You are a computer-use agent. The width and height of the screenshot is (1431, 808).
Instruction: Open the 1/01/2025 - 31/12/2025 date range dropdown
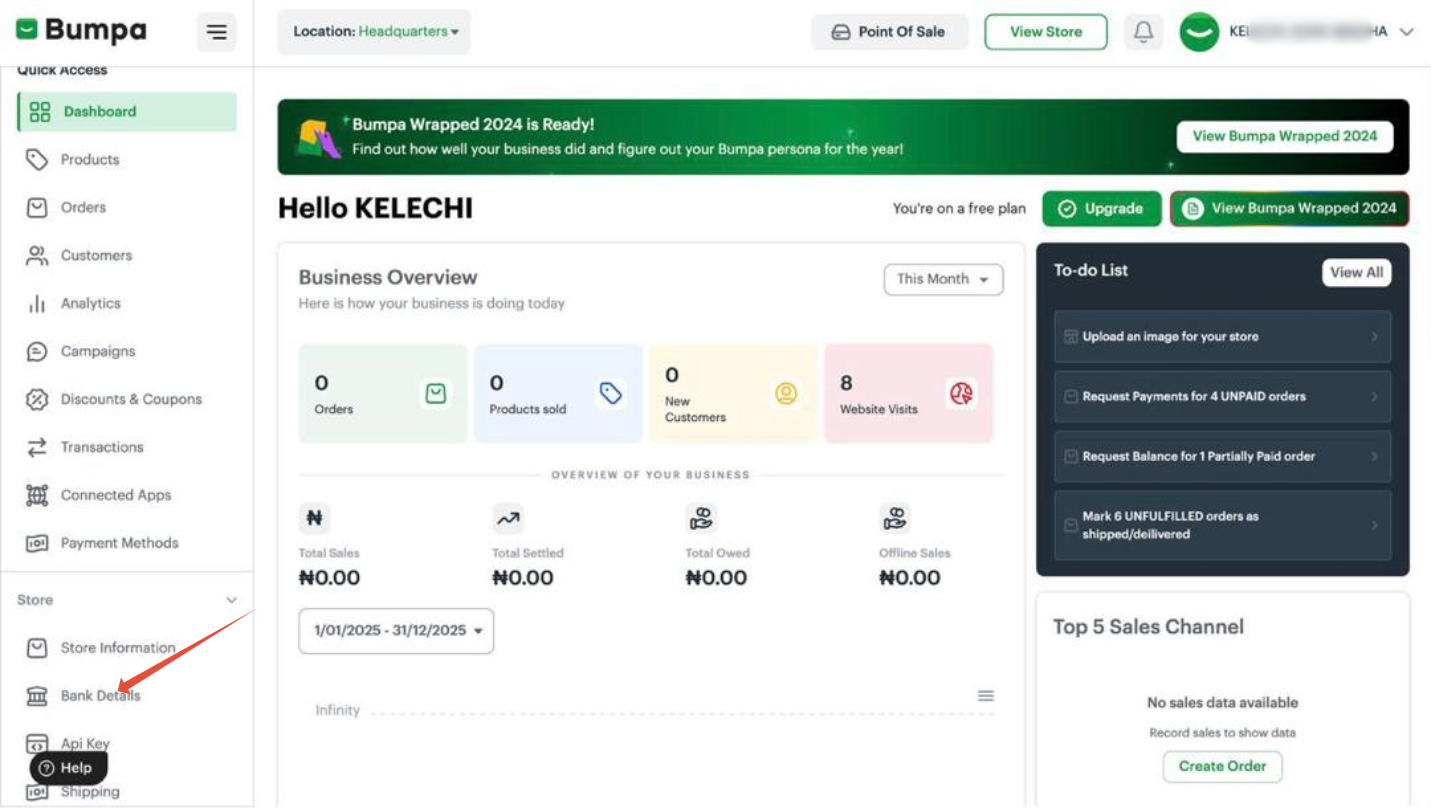coord(396,631)
